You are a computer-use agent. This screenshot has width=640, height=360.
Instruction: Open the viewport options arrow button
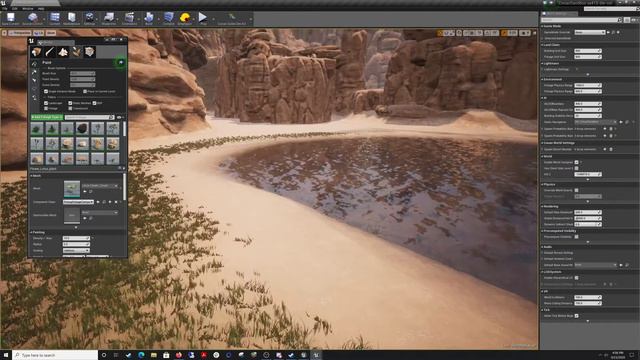[x=4, y=33]
